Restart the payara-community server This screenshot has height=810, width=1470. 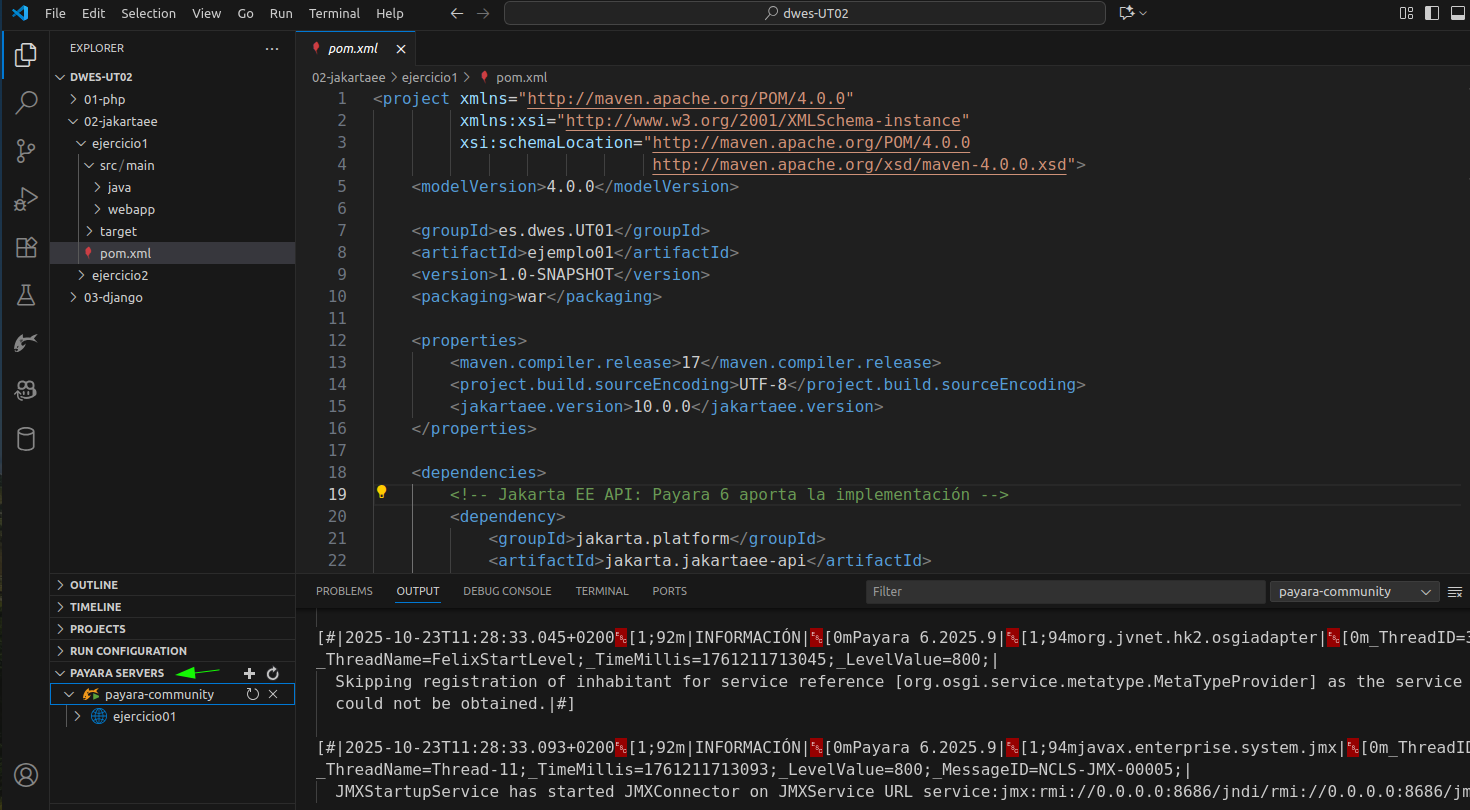pyautogui.click(x=253, y=694)
